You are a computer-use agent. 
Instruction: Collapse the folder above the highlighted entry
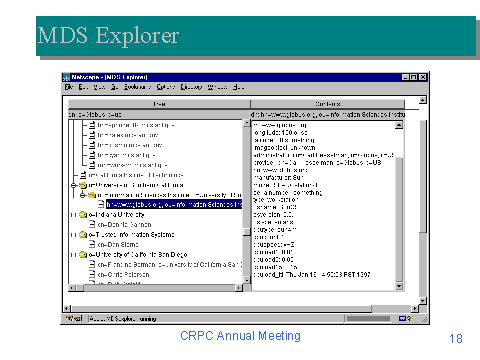point(83,195)
